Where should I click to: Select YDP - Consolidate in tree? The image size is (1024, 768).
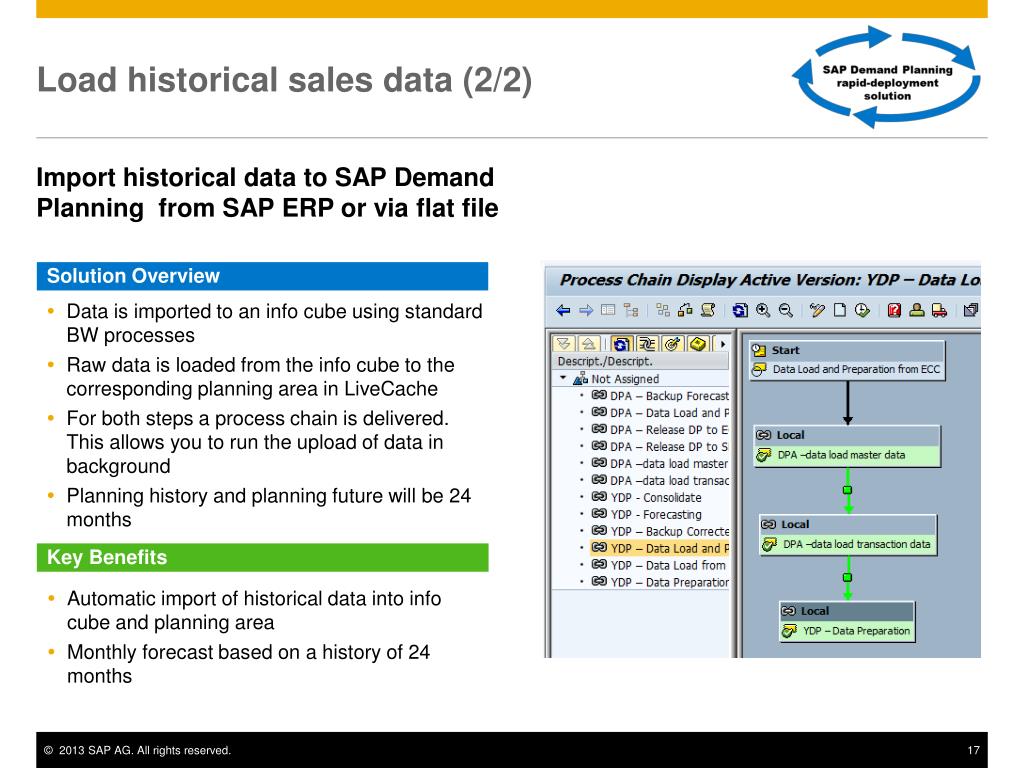tap(647, 498)
